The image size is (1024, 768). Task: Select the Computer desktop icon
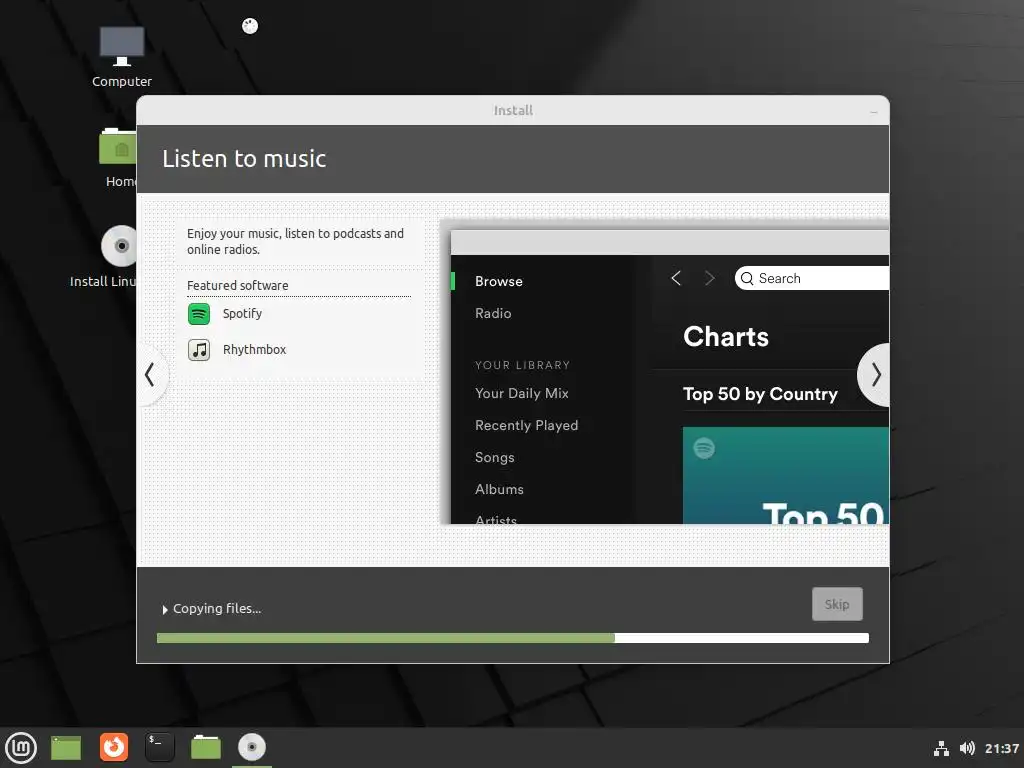coord(121,56)
